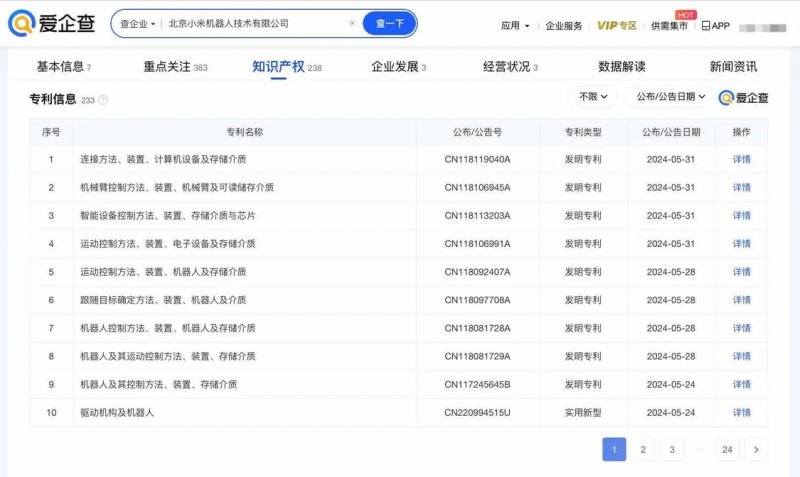Click 实用新型 type cell in row 10
The width and height of the screenshot is (800, 477).
pyautogui.click(x=583, y=412)
